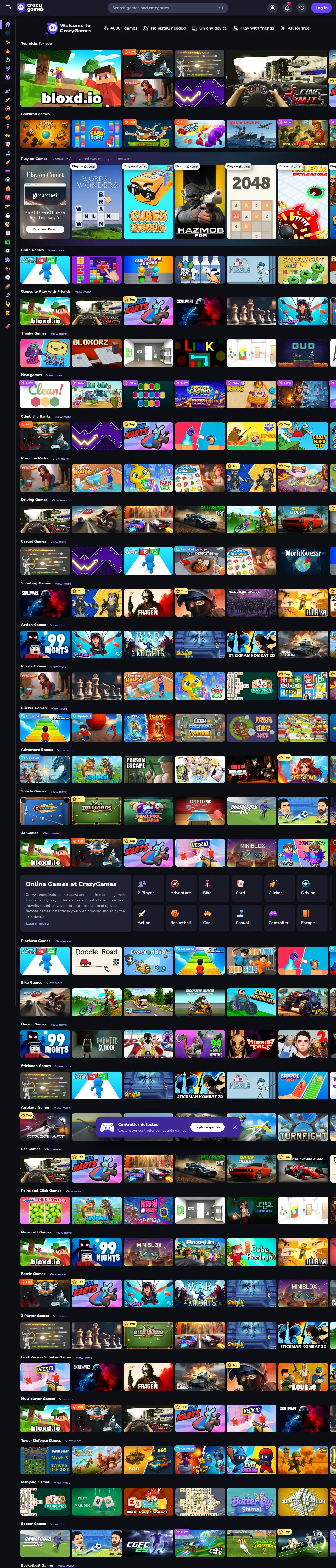Click View more beside Thinky Games
This screenshot has width=336, height=1568.
59,333
